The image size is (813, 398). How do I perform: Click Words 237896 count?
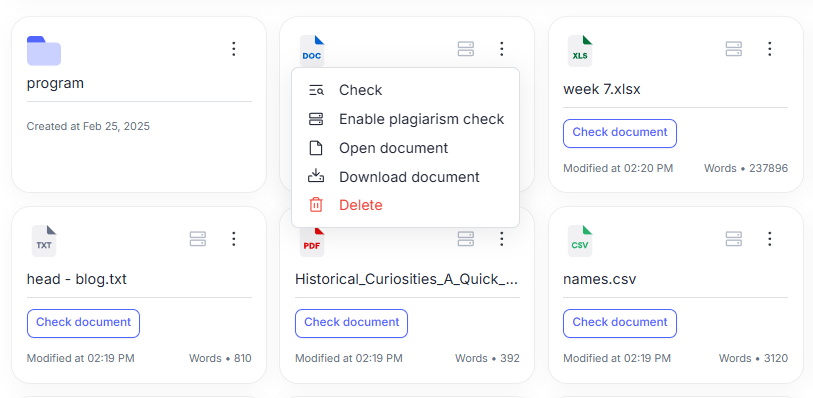(x=746, y=168)
